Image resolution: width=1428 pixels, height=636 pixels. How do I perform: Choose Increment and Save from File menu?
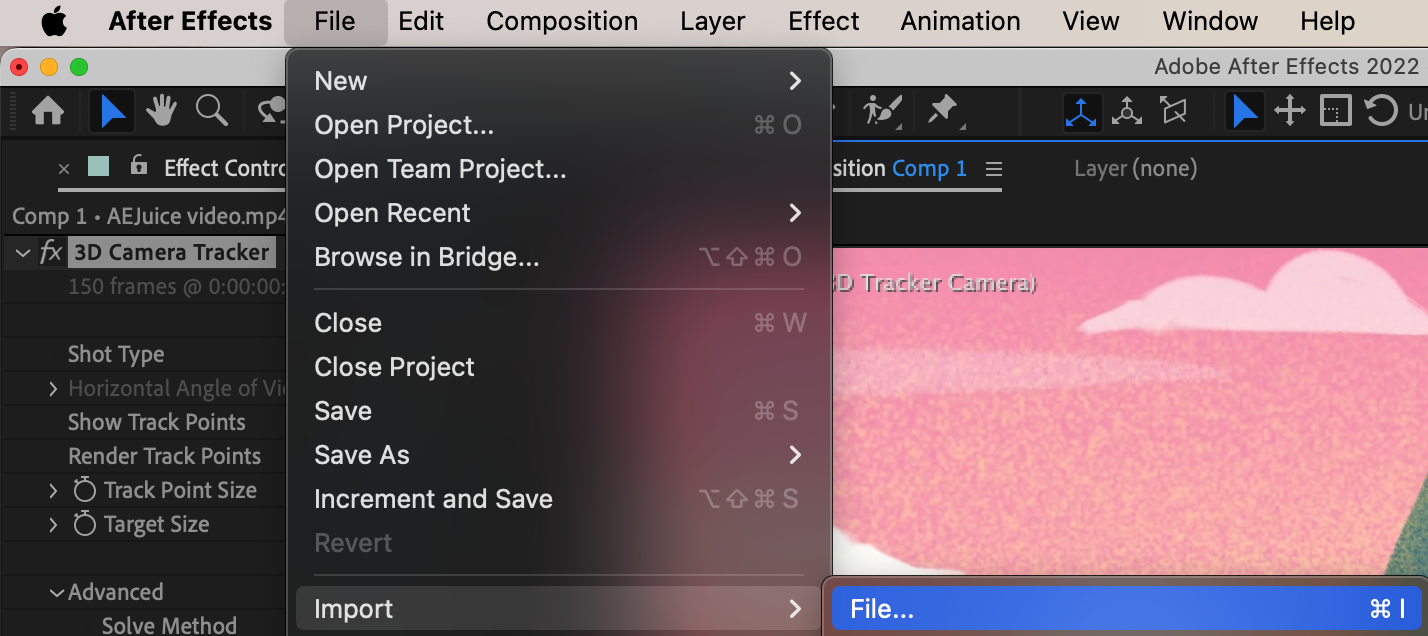click(433, 499)
